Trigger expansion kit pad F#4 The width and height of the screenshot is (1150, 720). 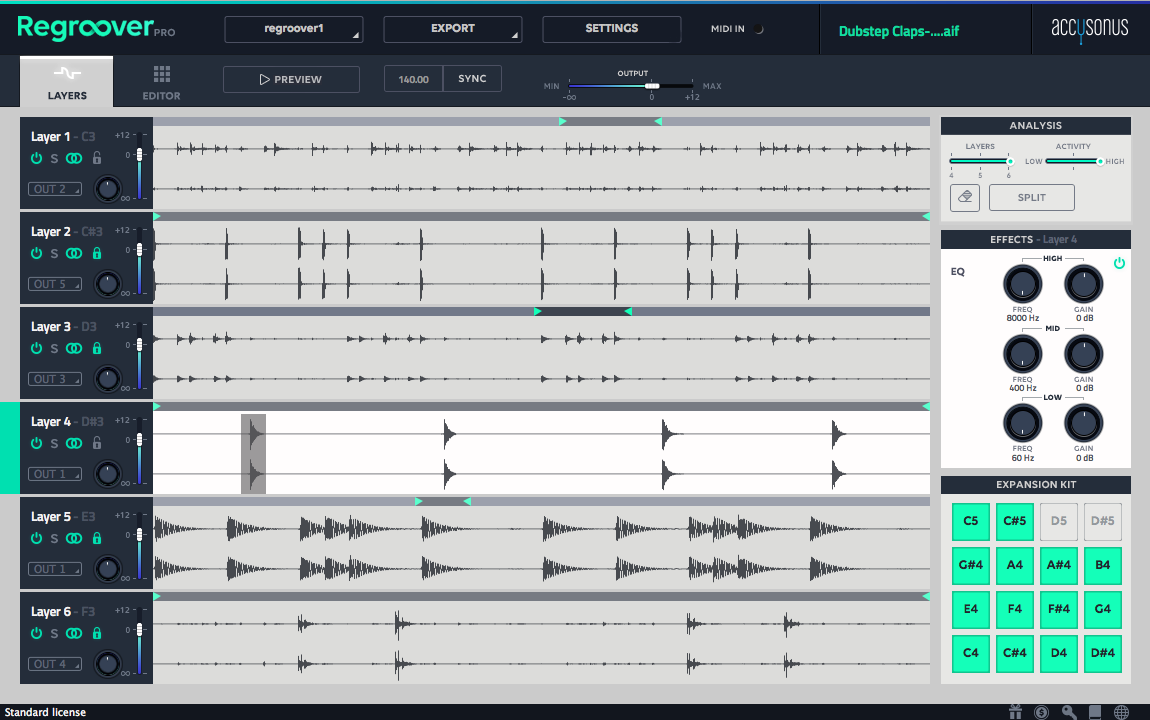point(1059,609)
